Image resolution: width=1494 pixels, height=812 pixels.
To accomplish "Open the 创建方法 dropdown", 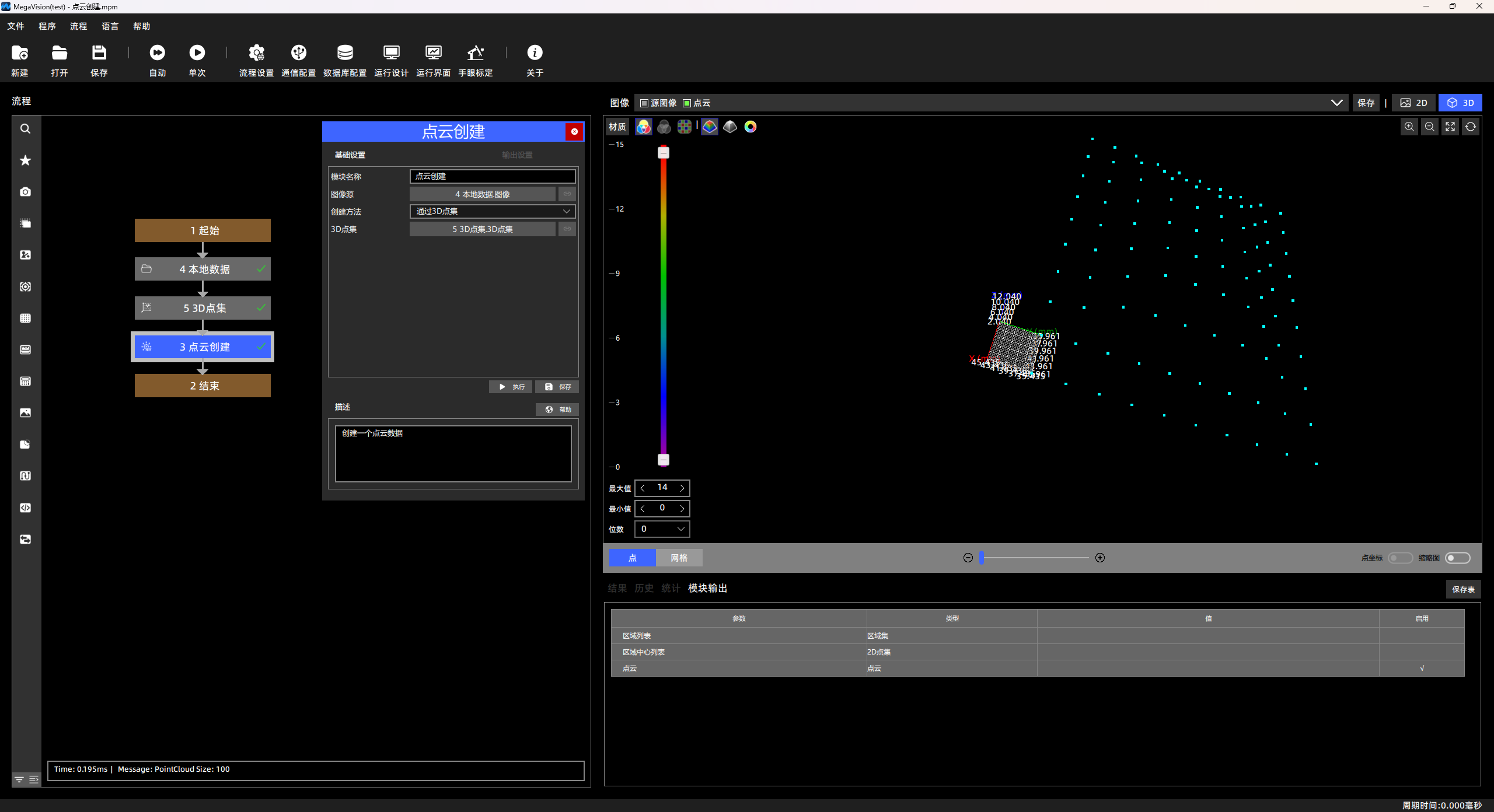I will 493,211.
